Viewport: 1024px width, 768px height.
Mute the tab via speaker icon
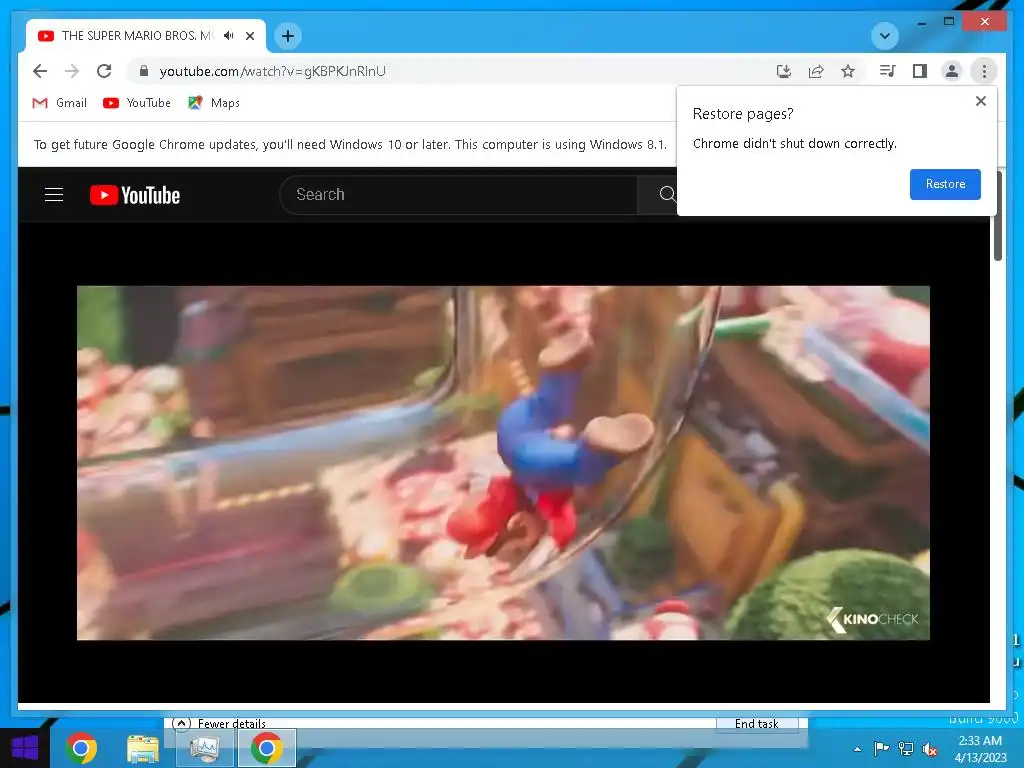[228, 36]
